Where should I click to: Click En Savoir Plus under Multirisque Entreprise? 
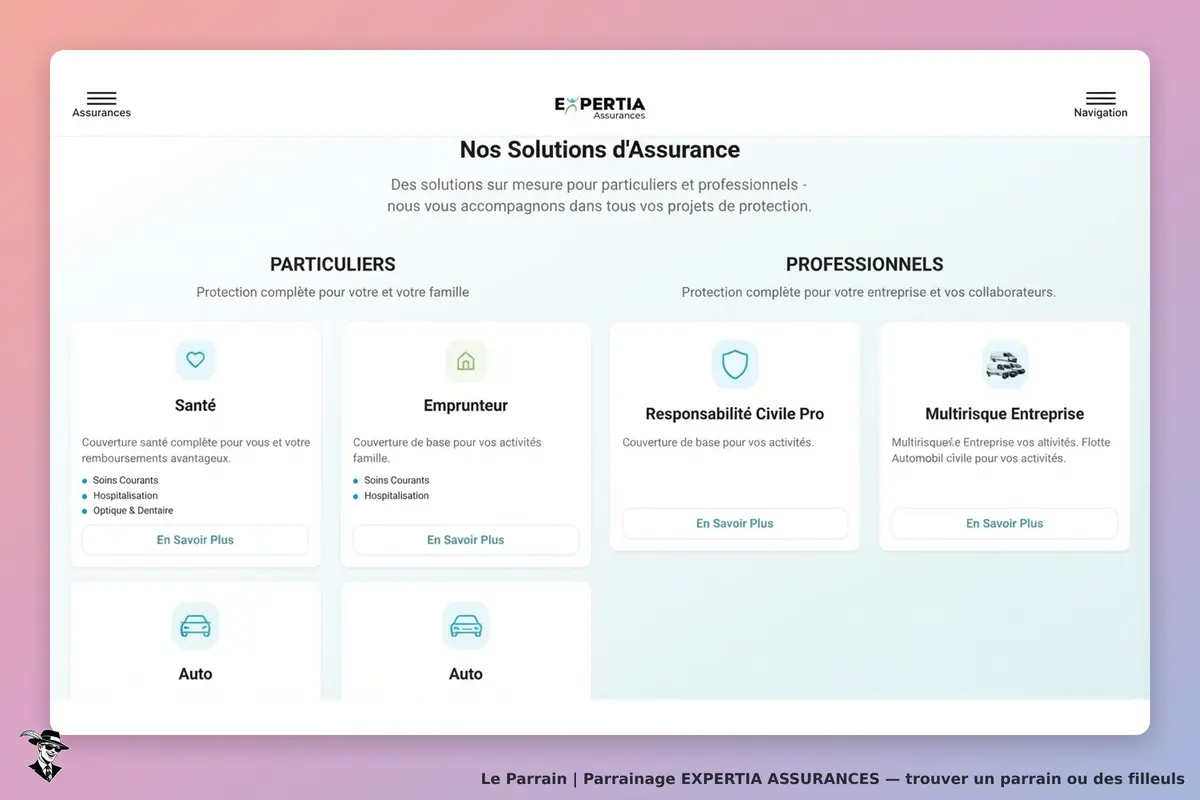click(x=1005, y=523)
